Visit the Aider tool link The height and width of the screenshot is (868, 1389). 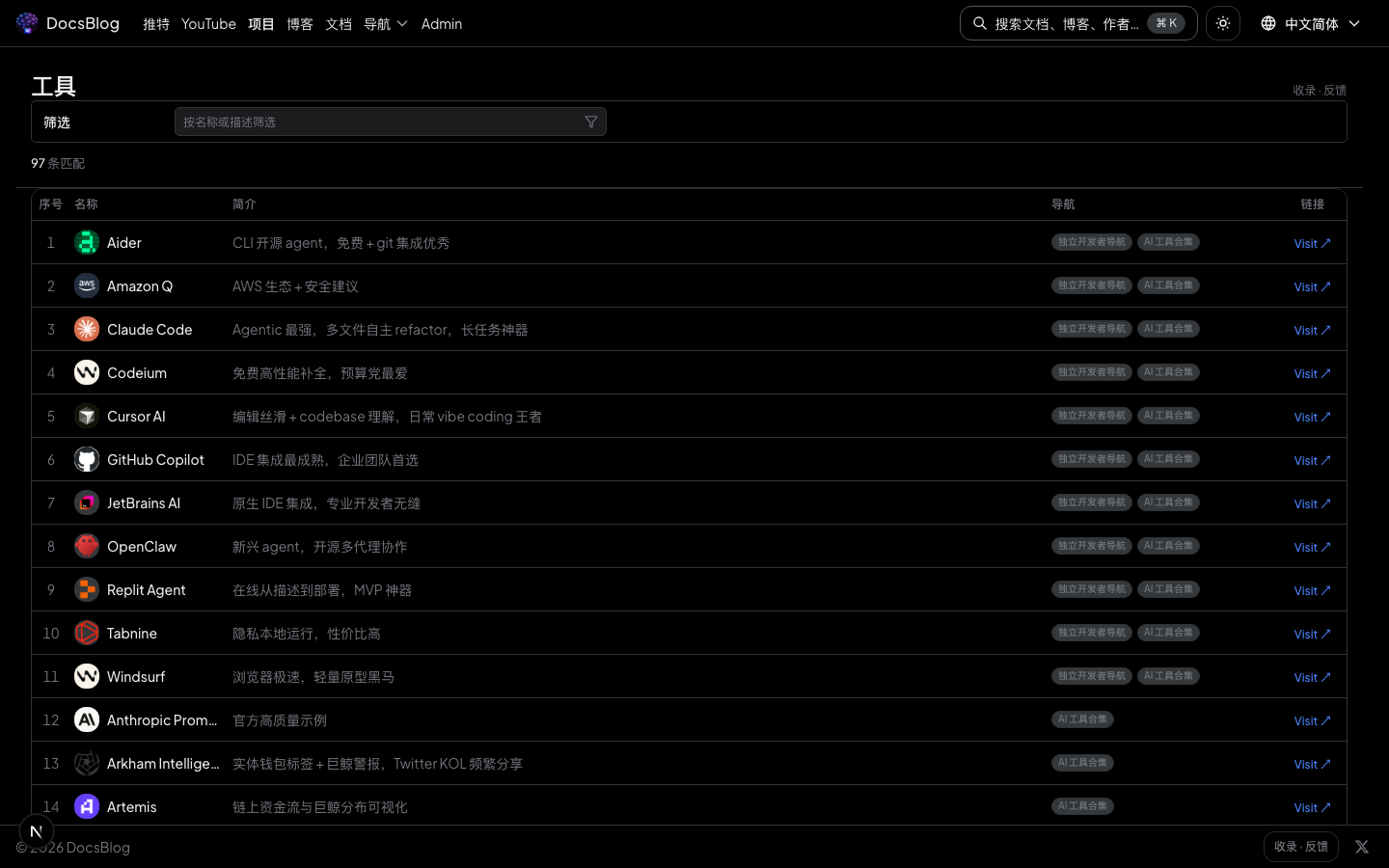click(1311, 243)
